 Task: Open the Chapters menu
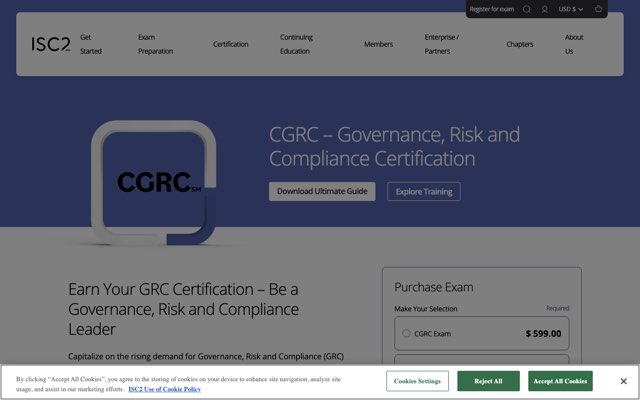click(520, 44)
